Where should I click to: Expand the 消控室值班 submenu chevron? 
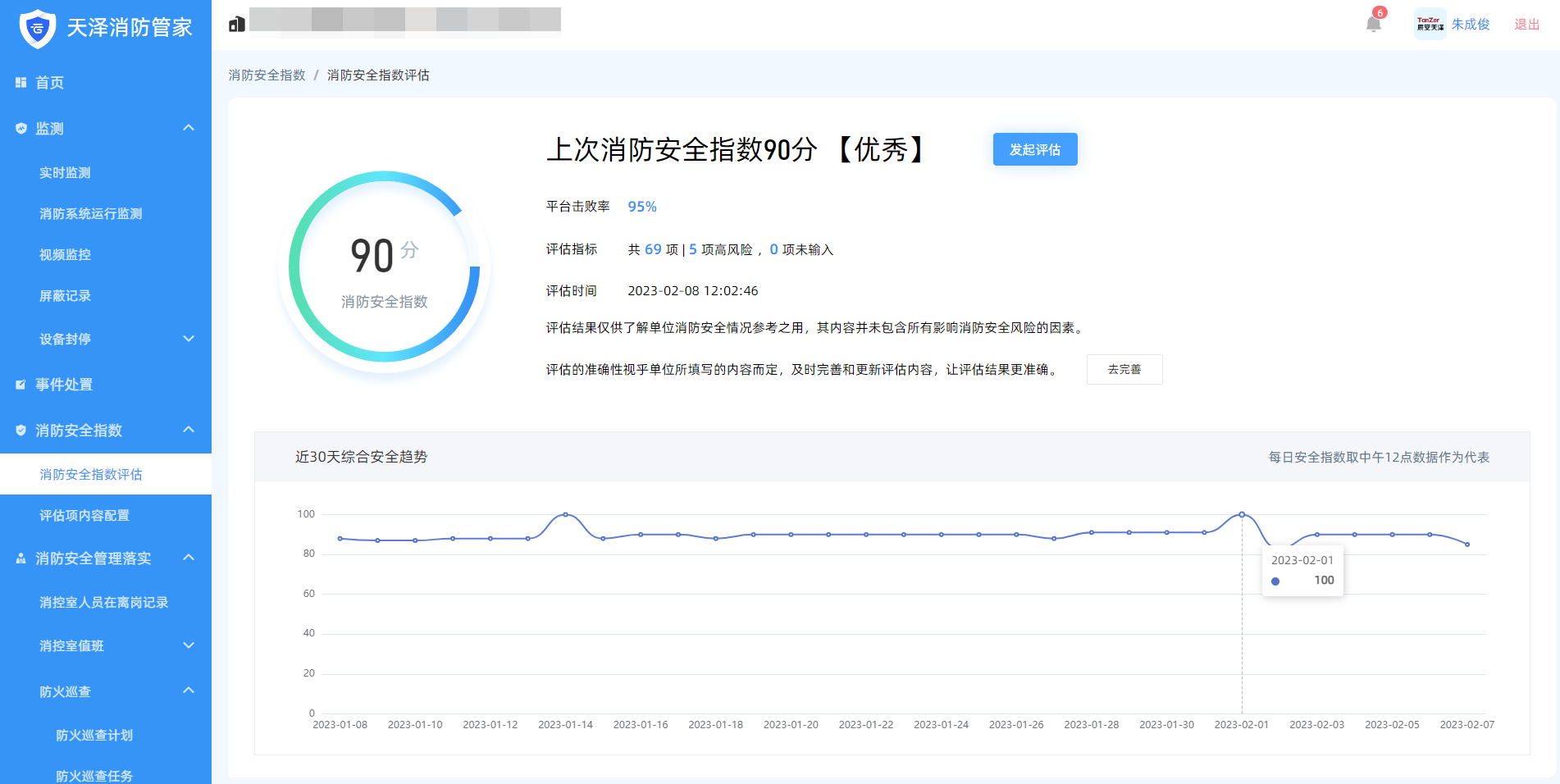point(189,645)
